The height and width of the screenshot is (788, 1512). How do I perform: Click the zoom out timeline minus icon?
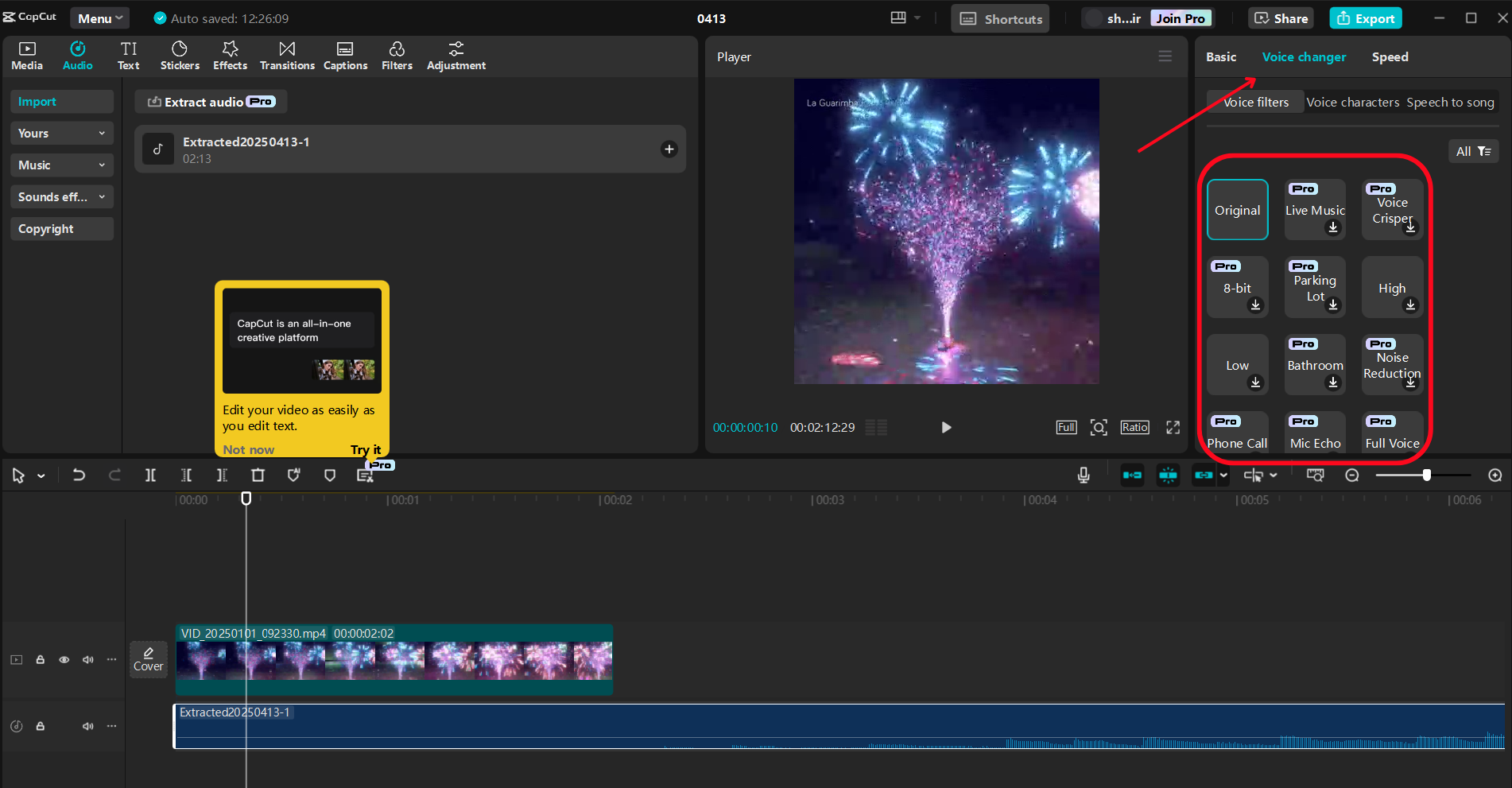tap(1351, 475)
